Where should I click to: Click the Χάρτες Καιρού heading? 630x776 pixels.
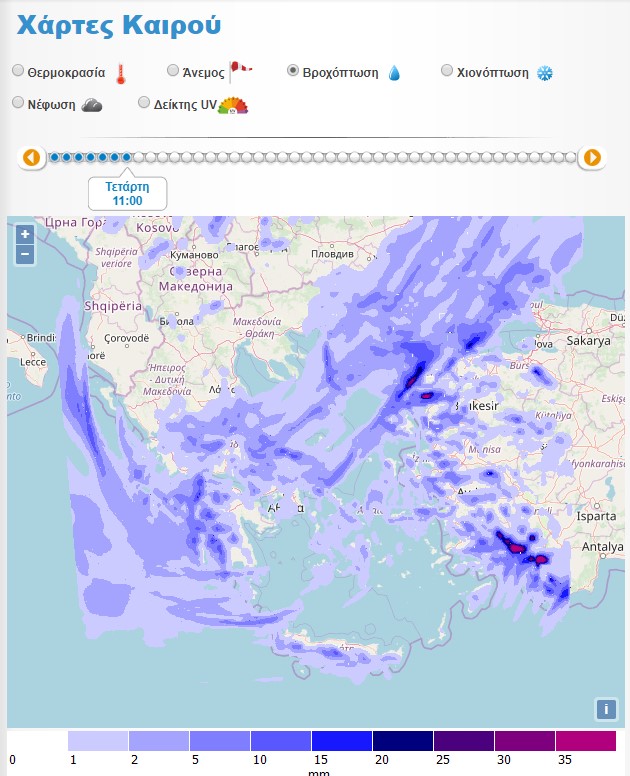point(119,26)
